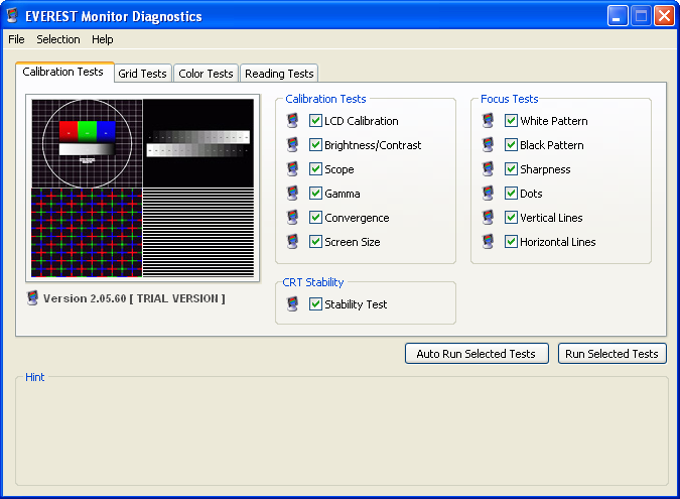Image resolution: width=680 pixels, height=499 pixels.
Task: Click the monitor icon beside Horizontal Lines
Action: pyautogui.click(x=488, y=242)
